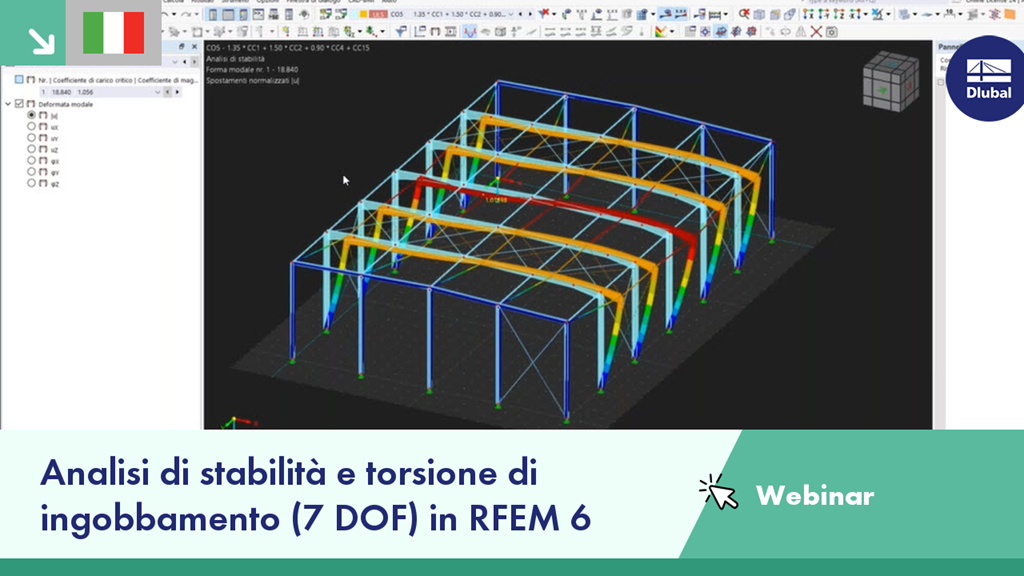Select the φY radio button
The height and width of the screenshot is (576, 1024).
click(x=31, y=172)
